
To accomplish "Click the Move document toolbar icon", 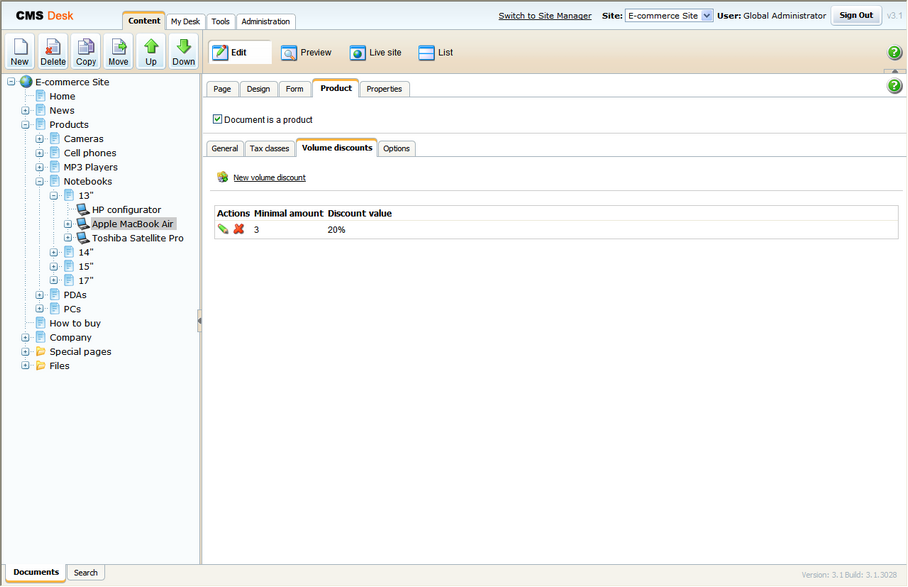I will coord(118,51).
